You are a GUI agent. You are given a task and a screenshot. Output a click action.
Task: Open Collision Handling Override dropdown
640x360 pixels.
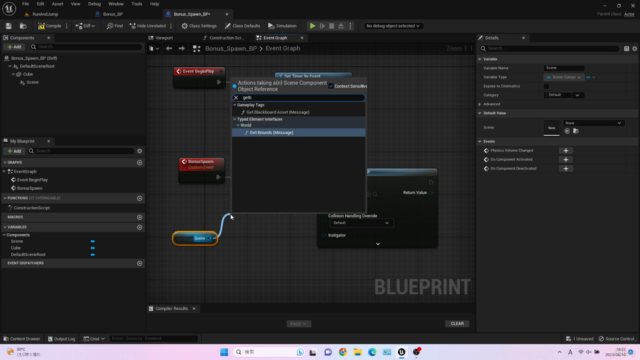click(361, 223)
